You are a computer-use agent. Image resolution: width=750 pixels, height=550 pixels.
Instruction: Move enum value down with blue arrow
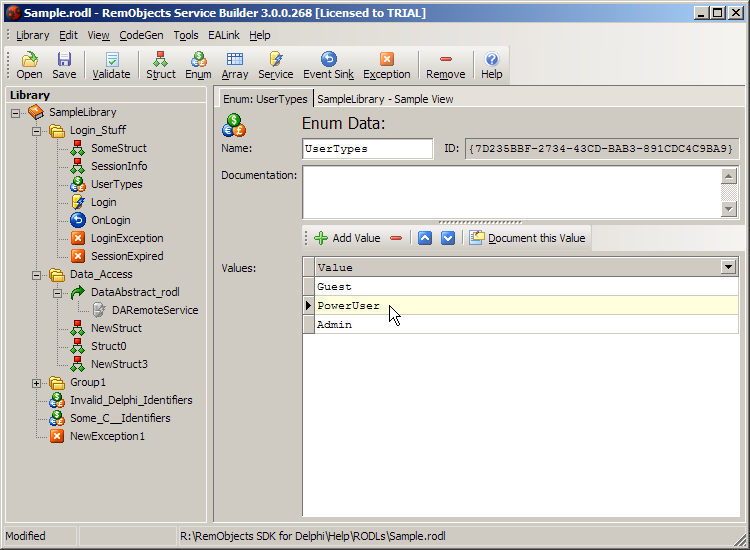point(448,238)
